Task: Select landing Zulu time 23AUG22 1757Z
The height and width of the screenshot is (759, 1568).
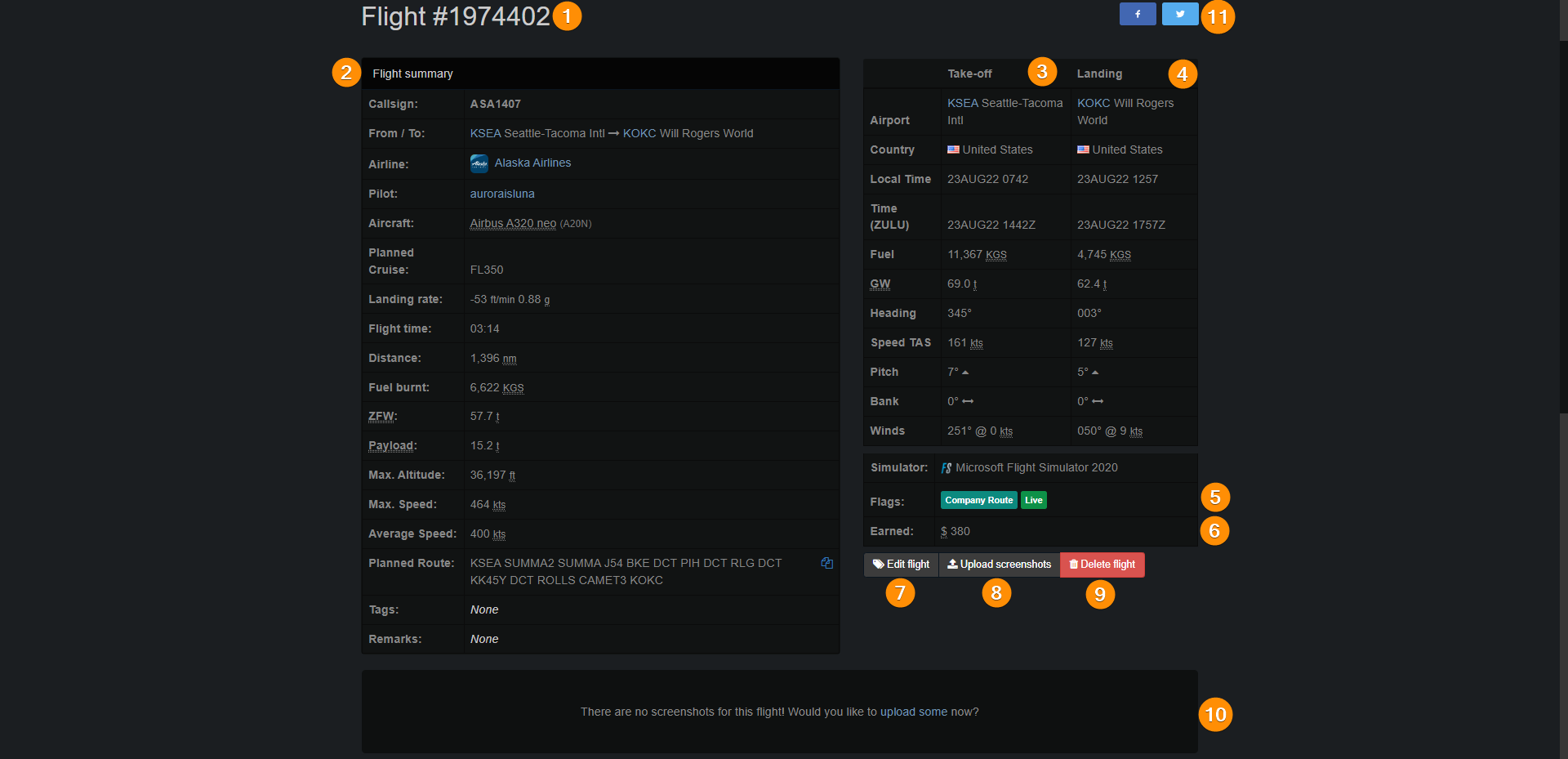Action: (1121, 225)
